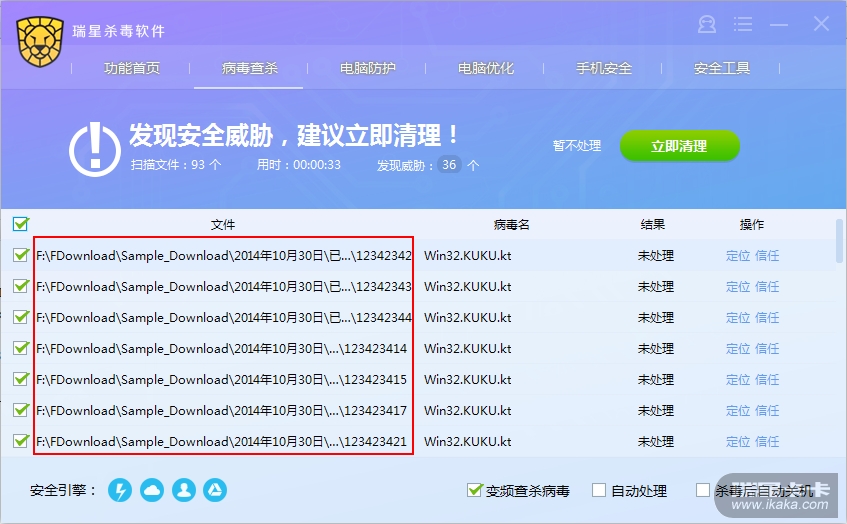This screenshot has height=524, width=847.
Task: Click 信任 for file 12342344
Action: (767, 318)
